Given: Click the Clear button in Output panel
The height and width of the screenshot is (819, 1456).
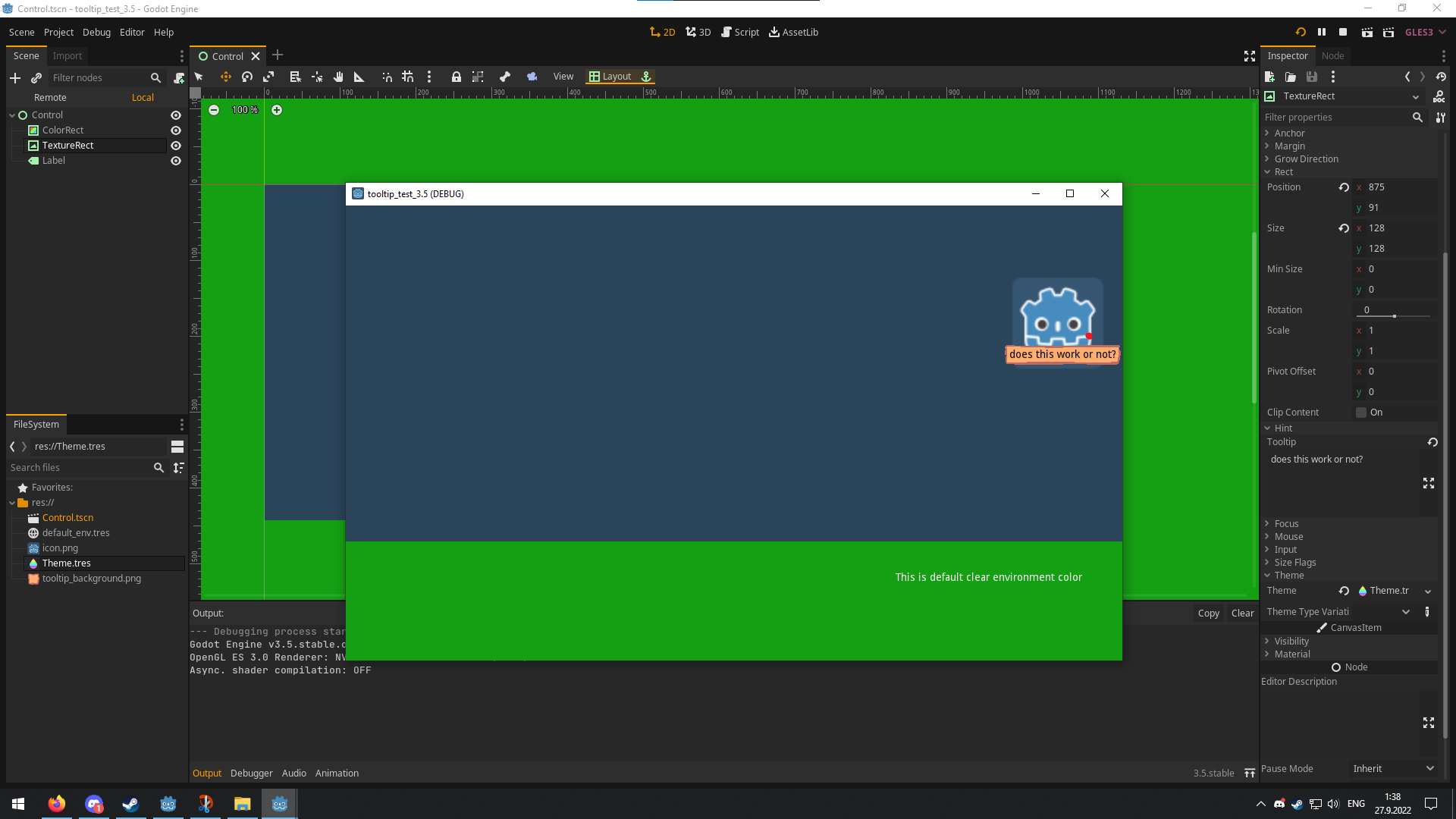Looking at the screenshot, I should (1242, 613).
